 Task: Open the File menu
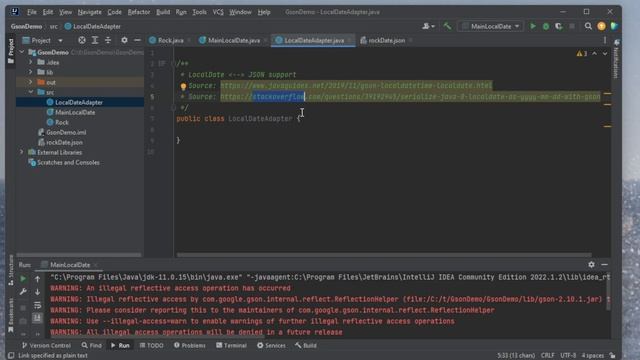(x=31, y=12)
